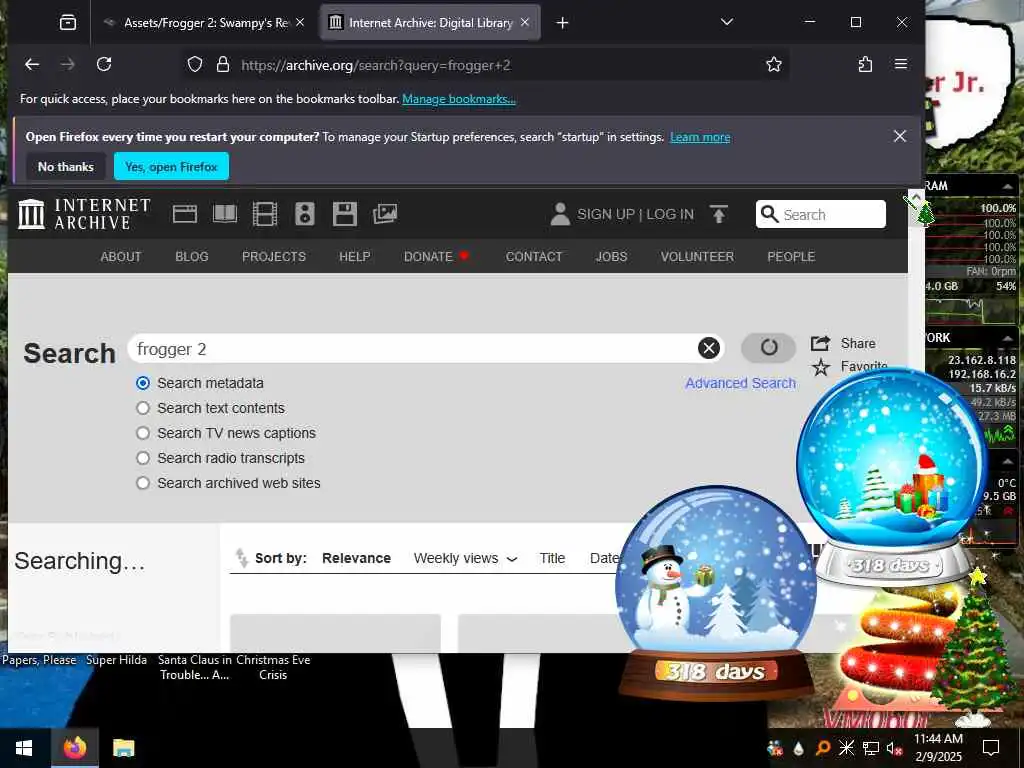Open the Video film icon

pos(264,214)
